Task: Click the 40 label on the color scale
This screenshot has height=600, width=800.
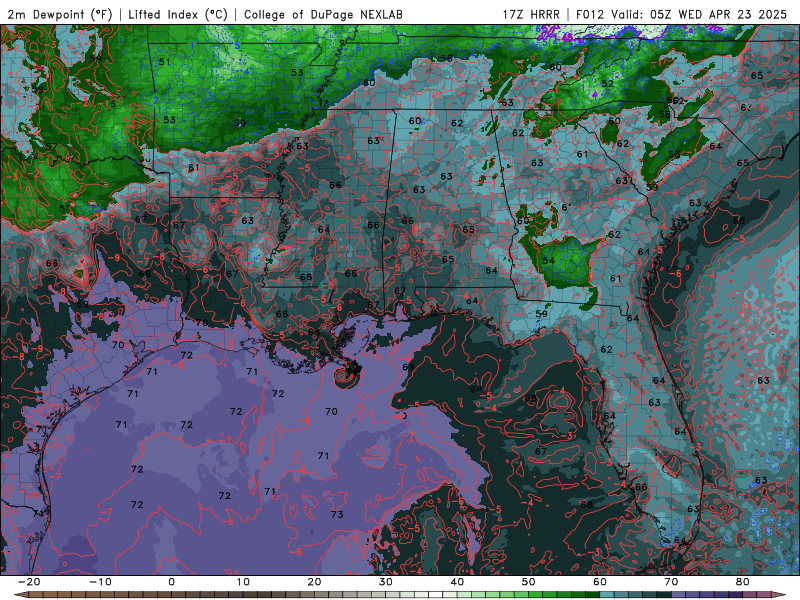Action: (457, 582)
